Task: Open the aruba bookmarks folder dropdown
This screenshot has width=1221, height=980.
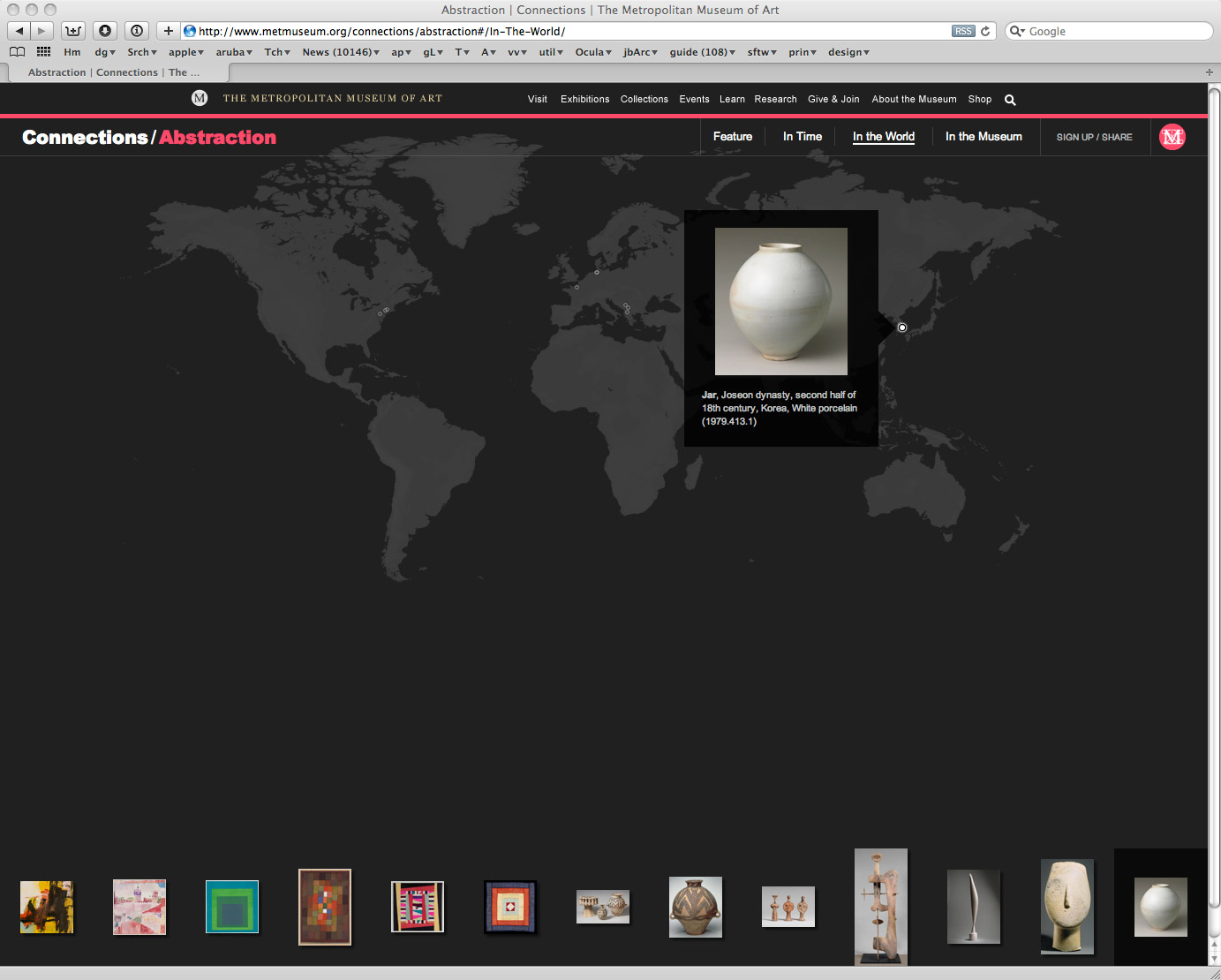Action: pyautogui.click(x=234, y=52)
